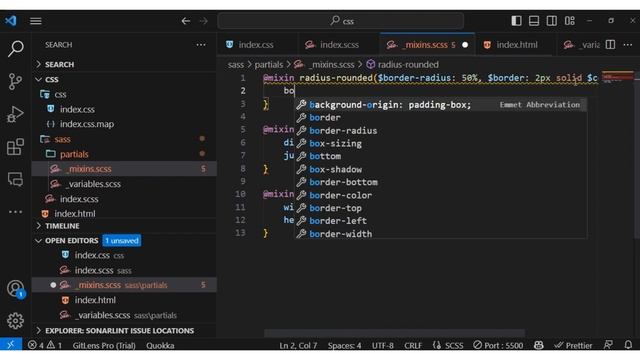The height and width of the screenshot is (360, 640).
Task: Click Ln 2, Col 7 cursor position
Action: [298, 345]
